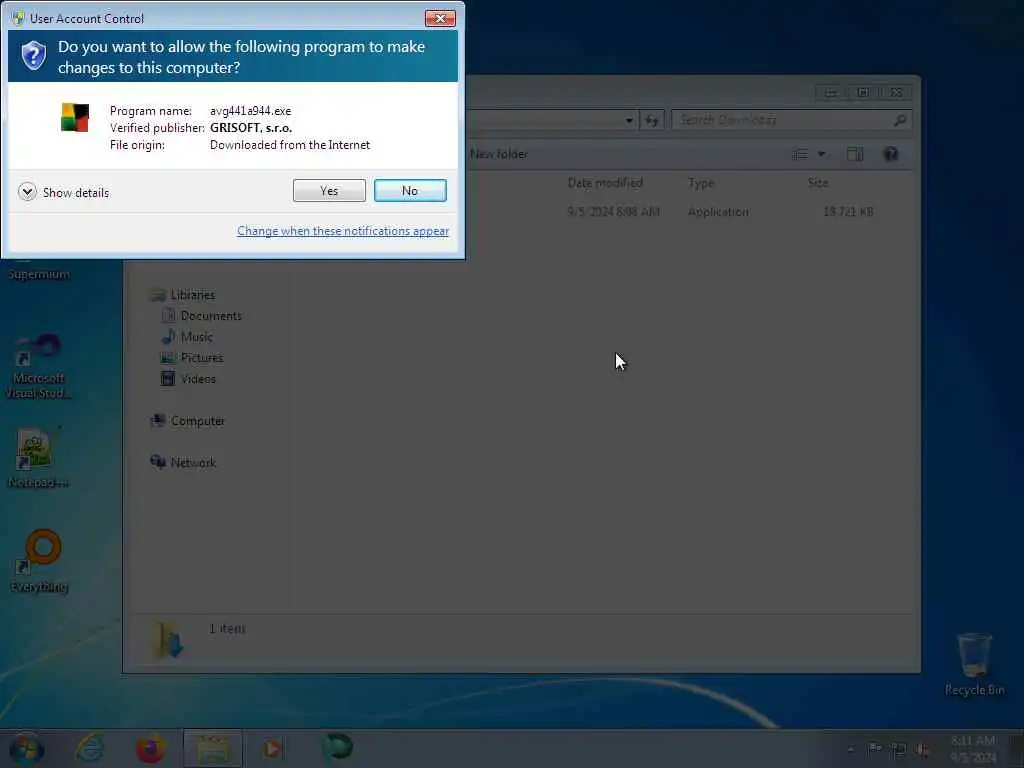Click the Libraries folder icon in sidebar
Image resolution: width=1024 pixels, height=768 pixels.
tap(158, 295)
